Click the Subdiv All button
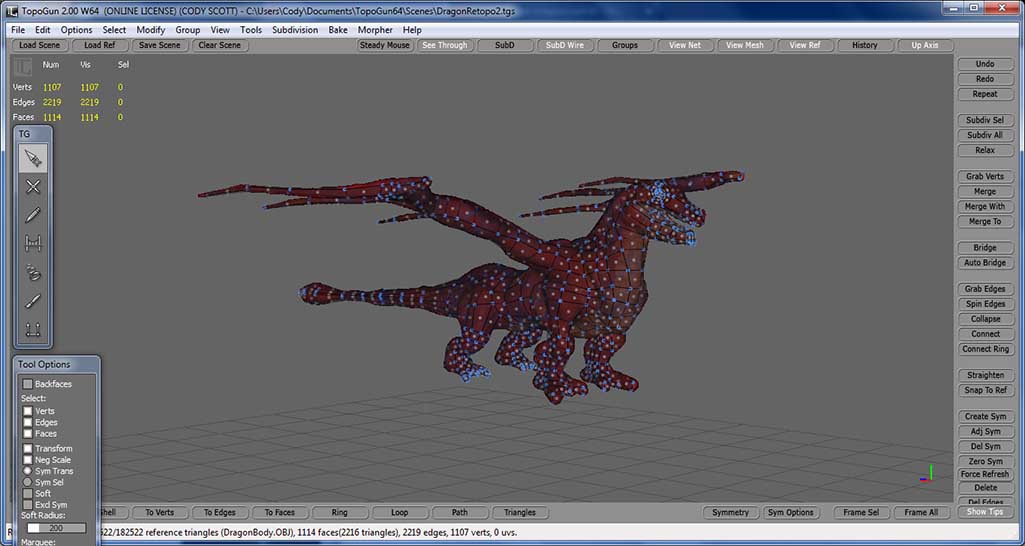The height and width of the screenshot is (546, 1025). (x=985, y=135)
